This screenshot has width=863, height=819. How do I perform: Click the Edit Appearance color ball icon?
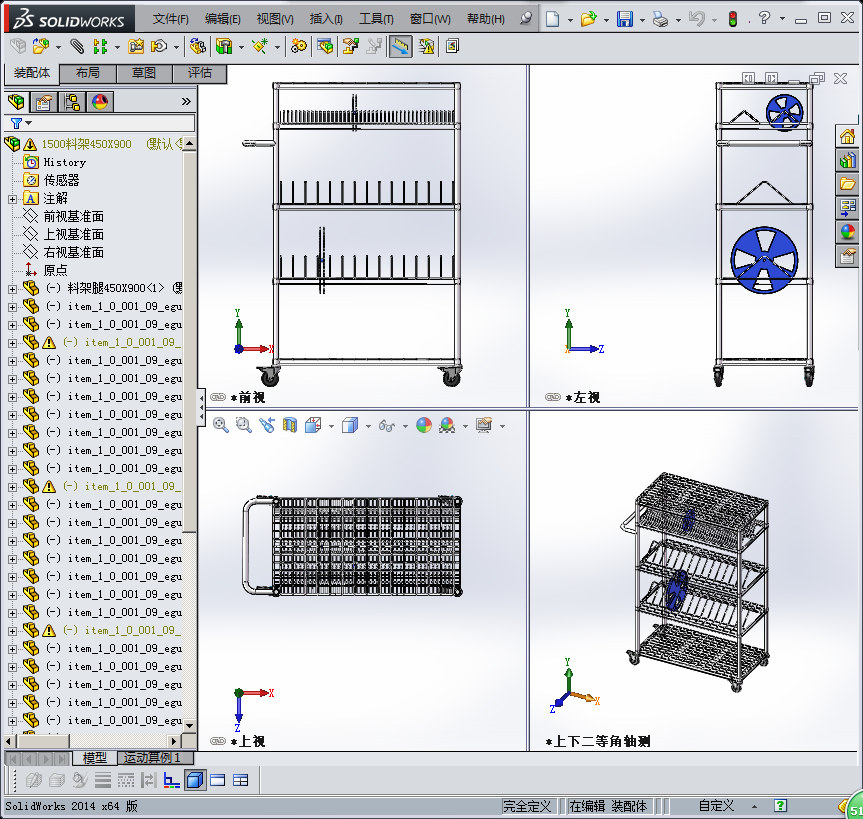click(x=424, y=425)
